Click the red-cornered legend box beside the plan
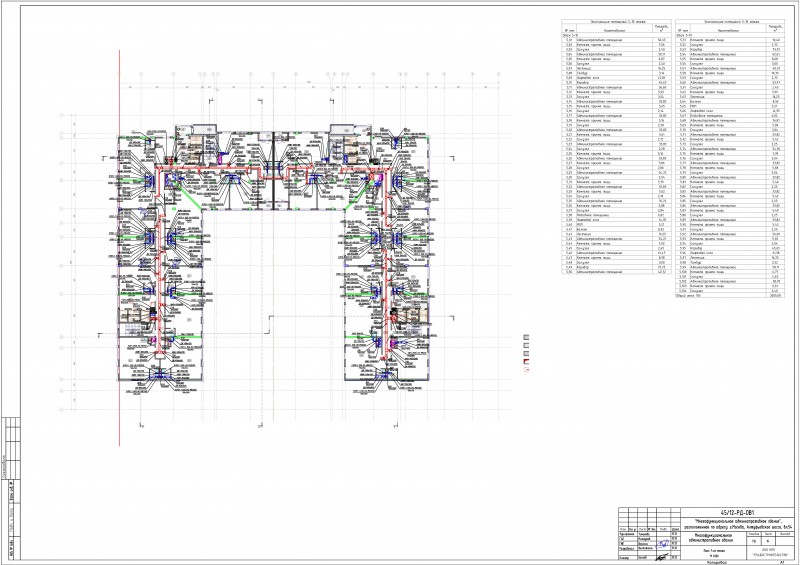Image resolution: width=800 pixels, height=565 pixels. tap(527, 361)
